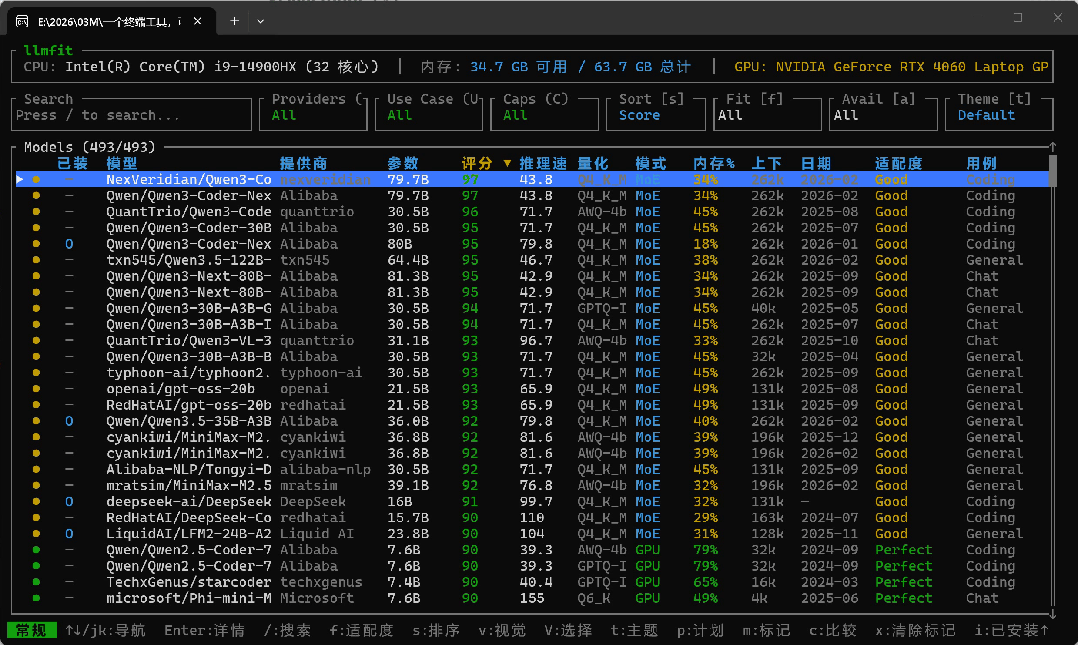The height and width of the screenshot is (646, 1079).
Task: Open the Sort selector showing Score
Action: (x=655, y=114)
